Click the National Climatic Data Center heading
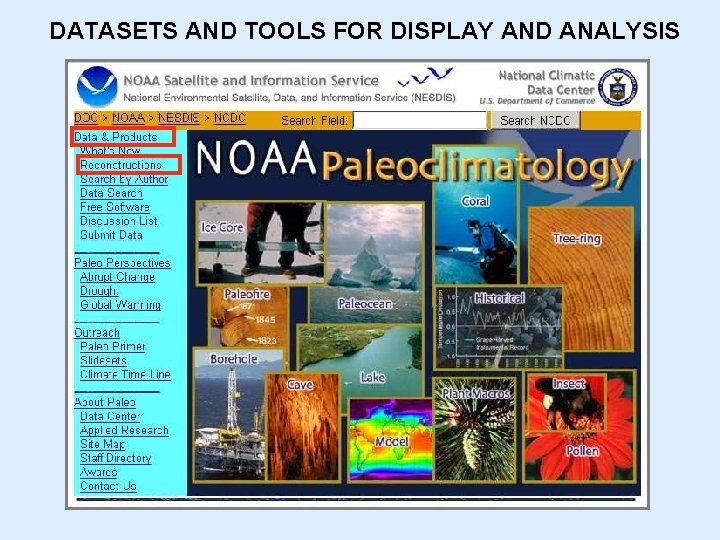This screenshot has height=540, width=720. coord(546,82)
